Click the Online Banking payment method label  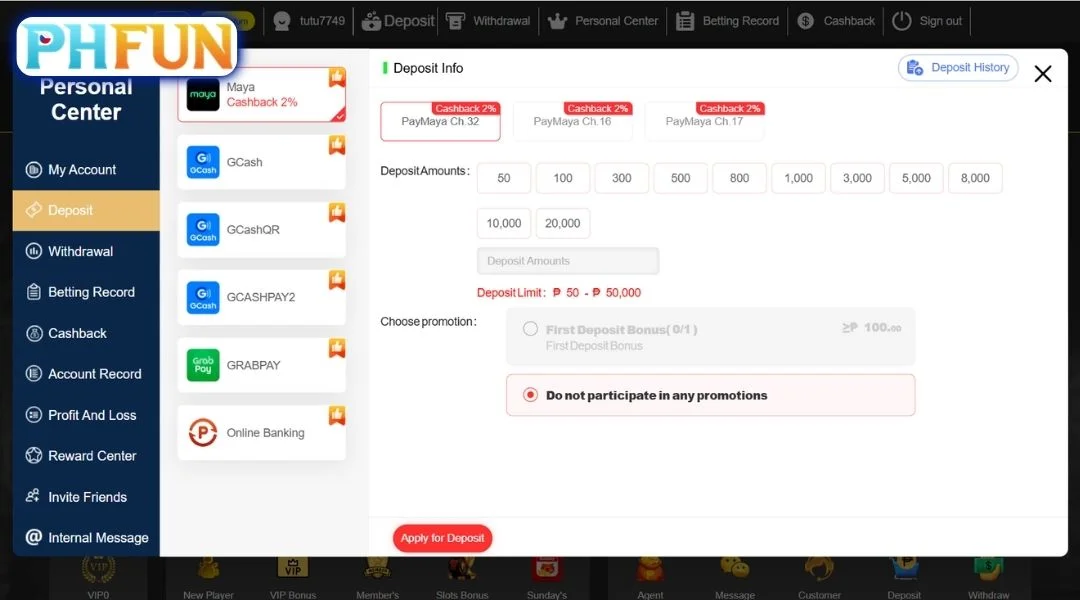pyautogui.click(x=265, y=433)
